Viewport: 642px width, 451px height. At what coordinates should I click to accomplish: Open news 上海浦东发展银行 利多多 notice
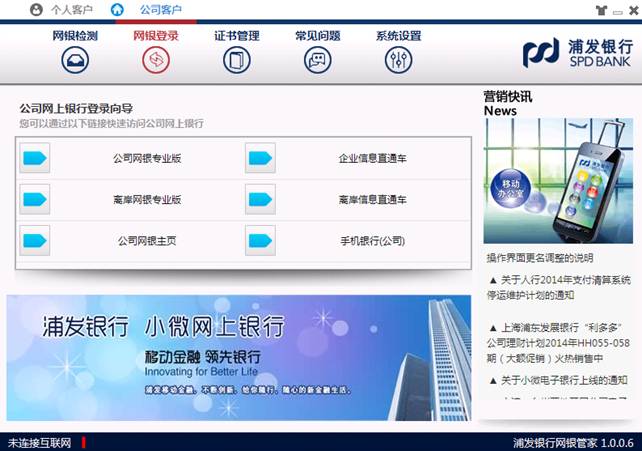[x=559, y=343]
